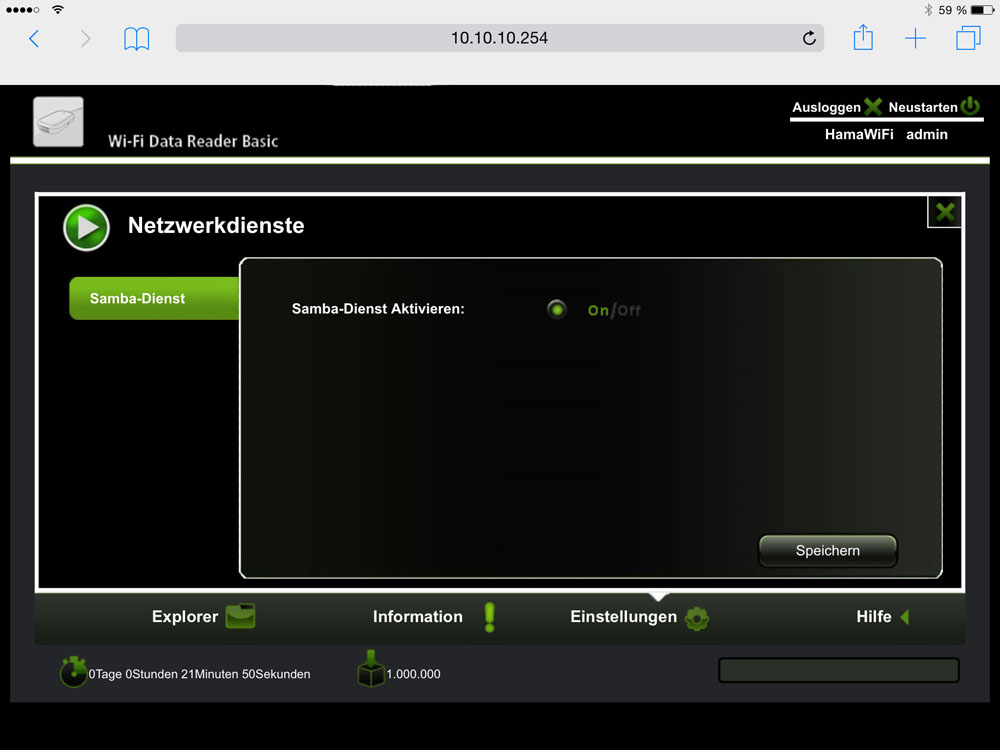Click the green X logout icon
This screenshot has width=1000, height=750.
click(873, 107)
